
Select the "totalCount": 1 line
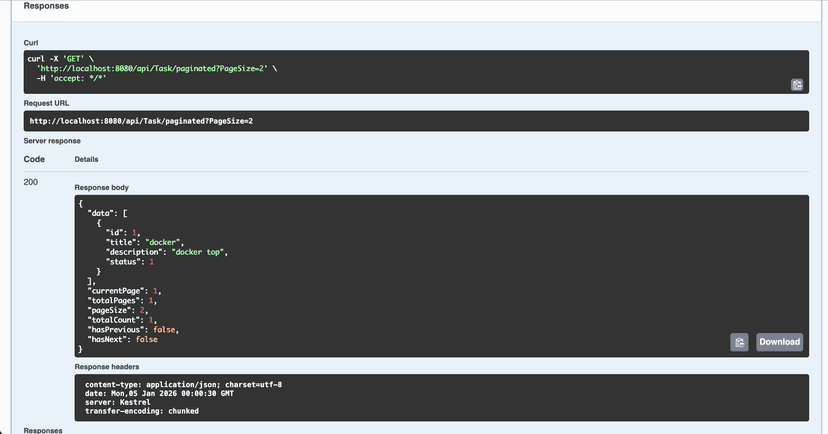tap(123, 320)
